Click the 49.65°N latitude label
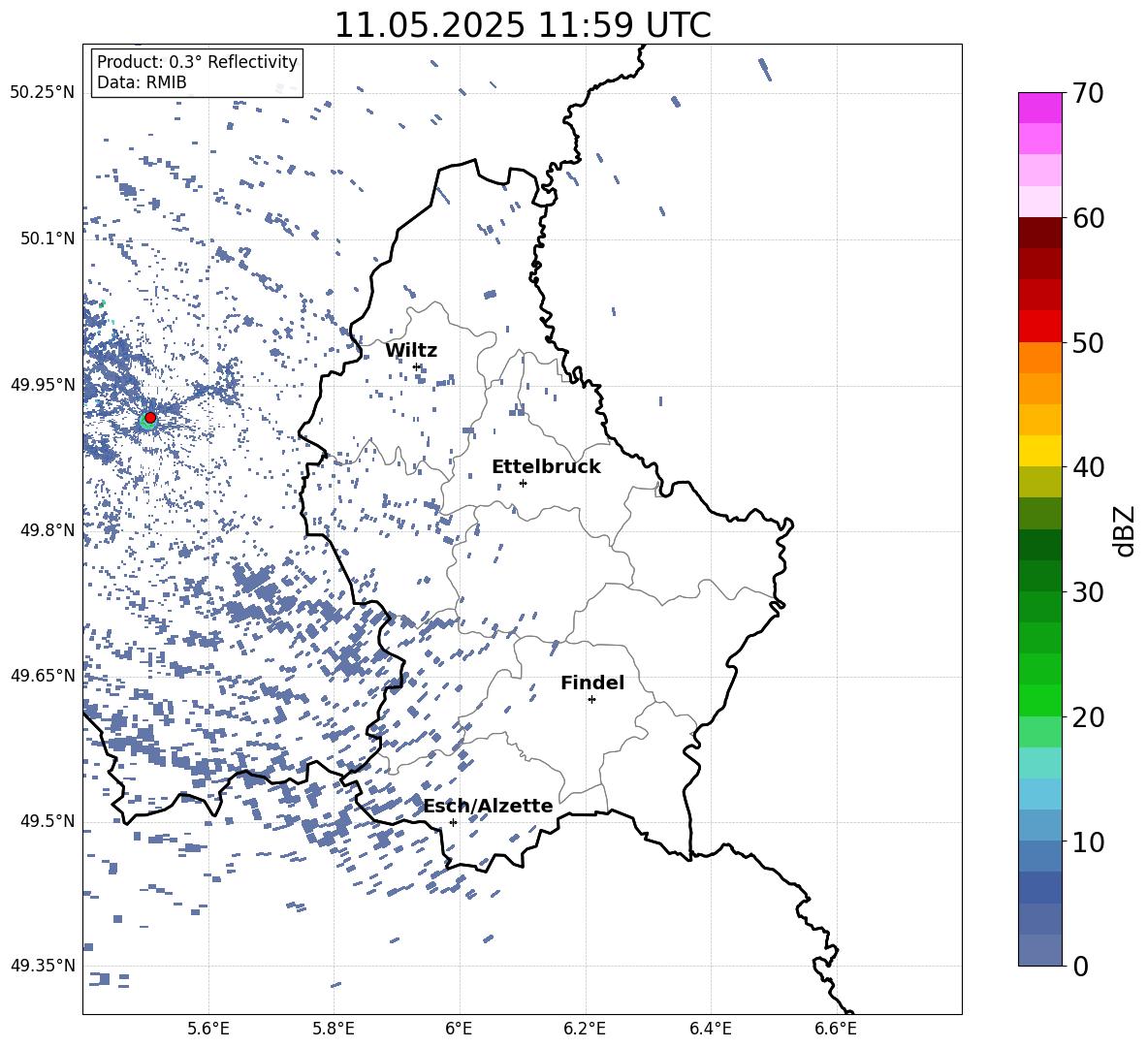The width and height of the screenshot is (1148, 1048). coord(42,675)
